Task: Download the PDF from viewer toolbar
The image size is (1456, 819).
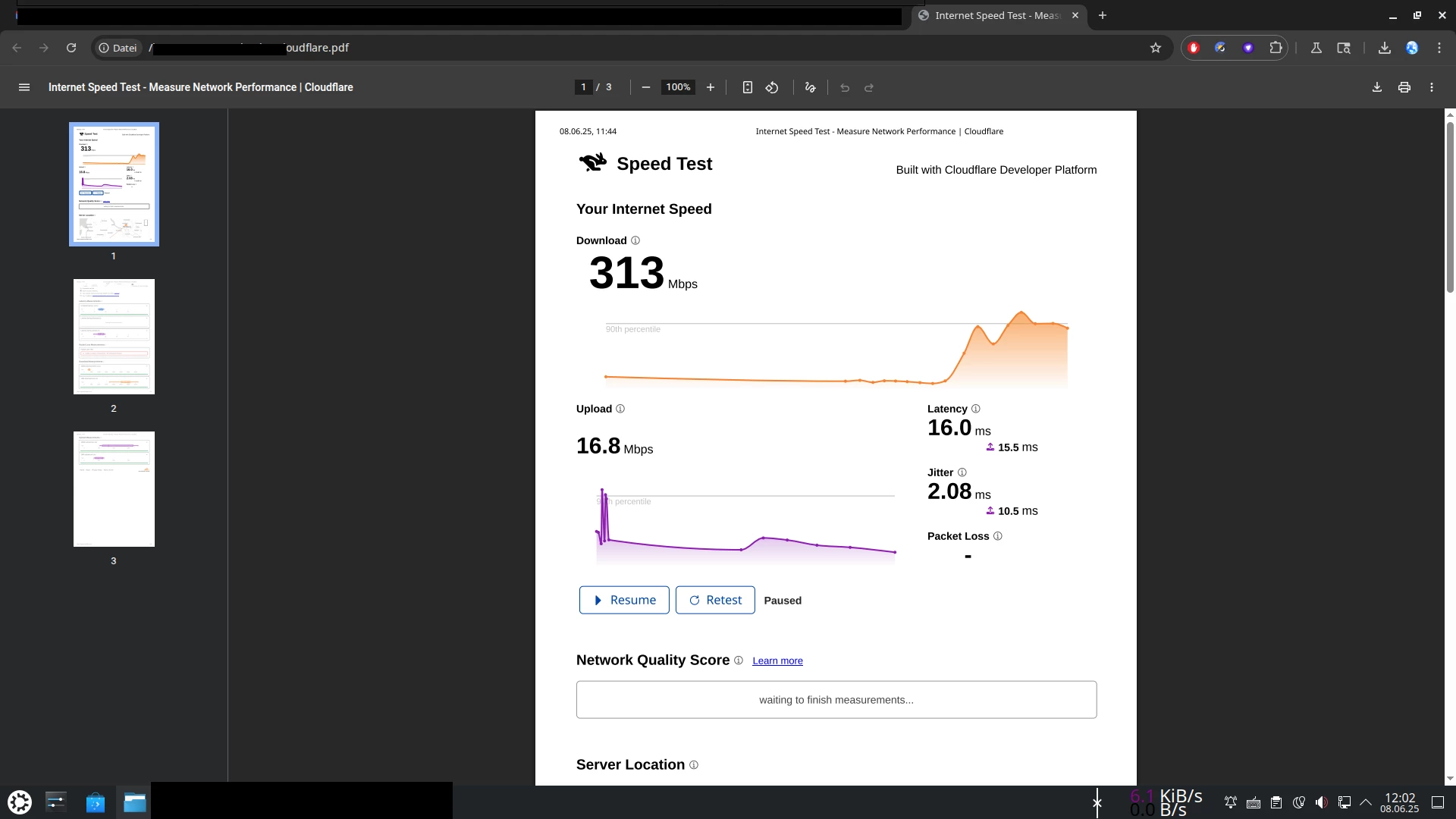Action: (1377, 87)
